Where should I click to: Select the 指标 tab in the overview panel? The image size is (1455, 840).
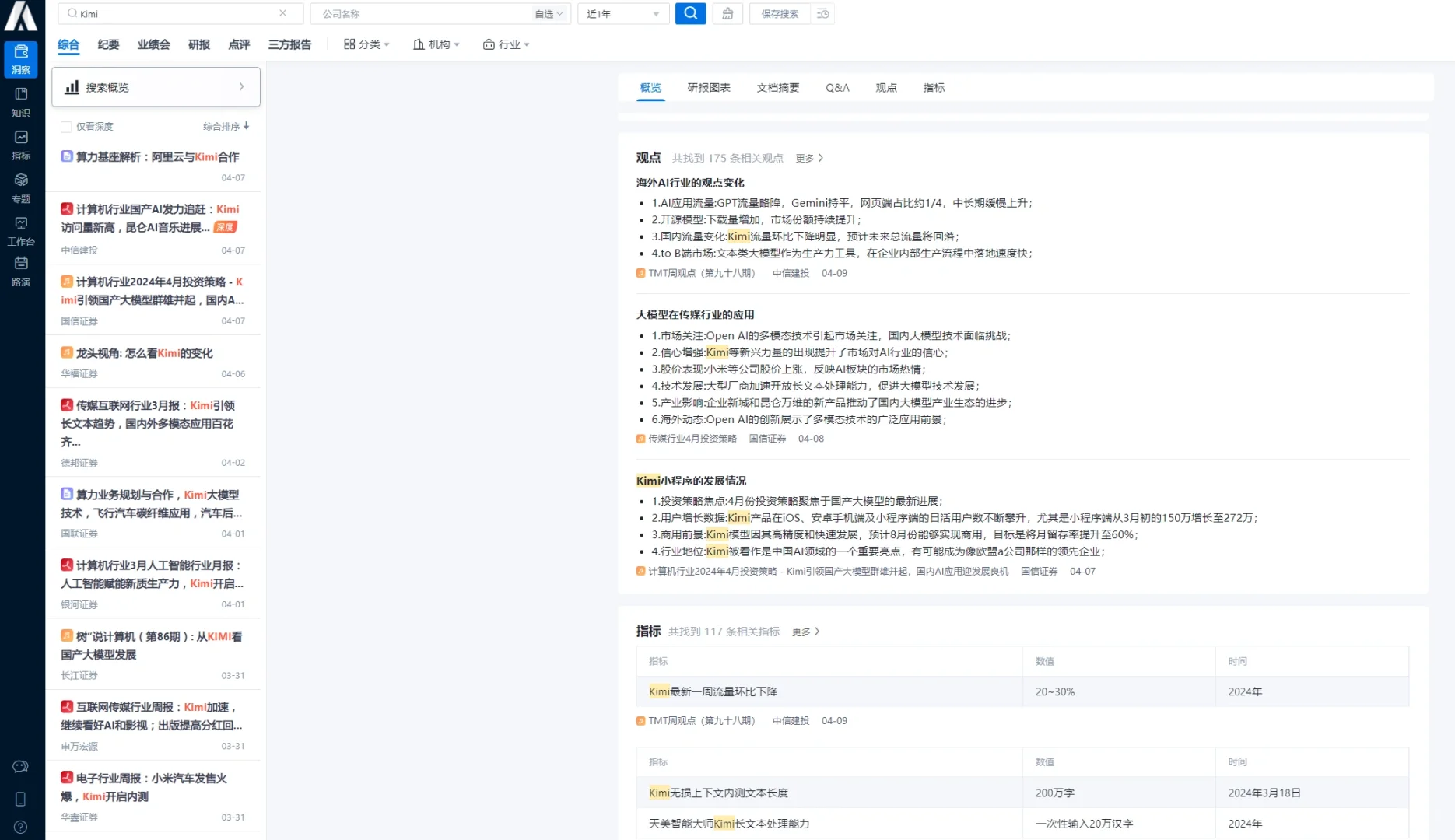click(934, 88)
